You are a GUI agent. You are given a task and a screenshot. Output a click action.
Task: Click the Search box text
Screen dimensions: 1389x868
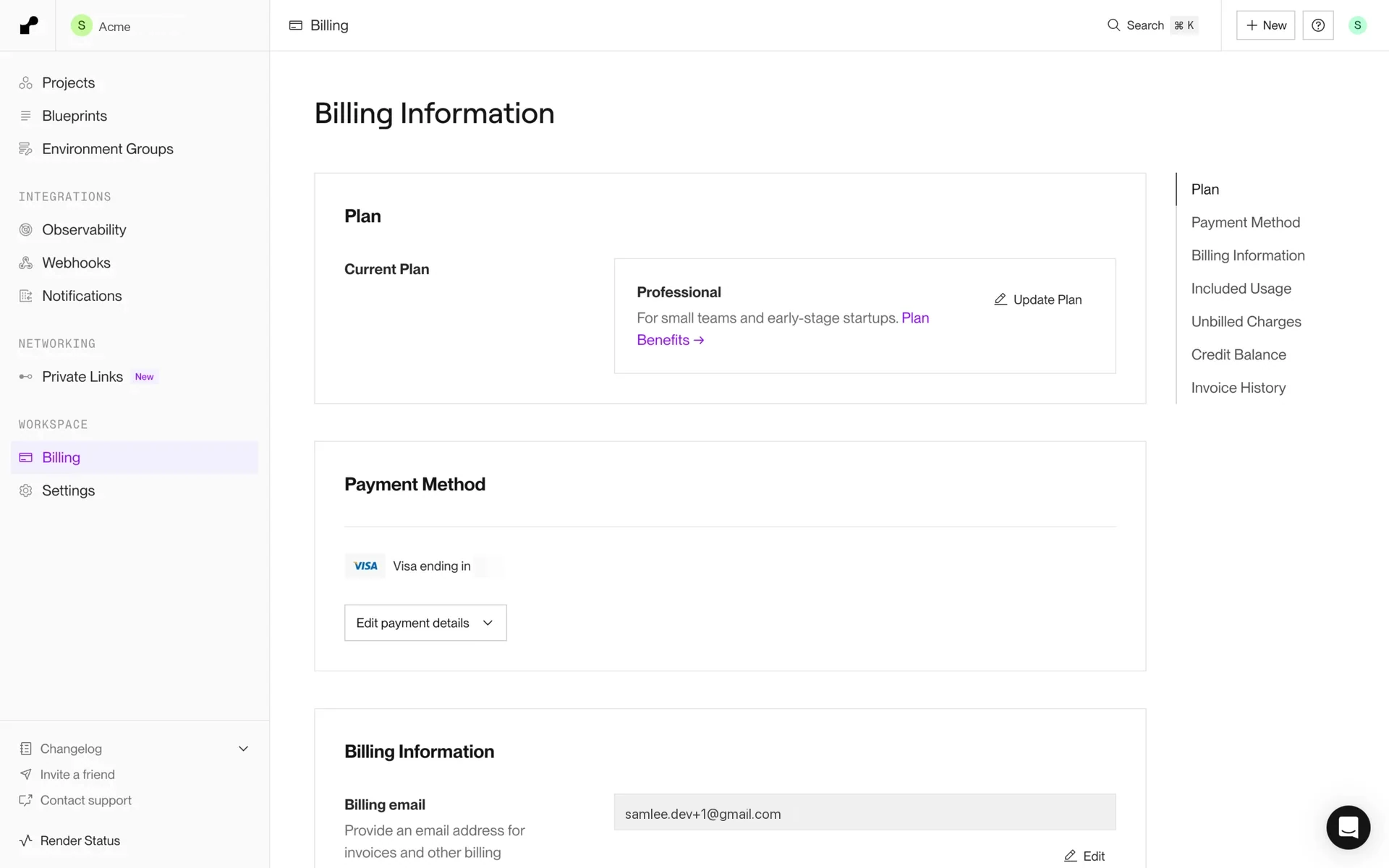(1145, 25)
